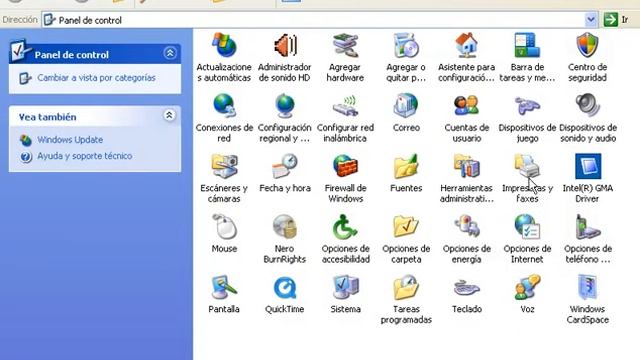Open Intel(R) GMA Driver icon
Viewport: 640px width, 360px height.
tap(588, 166)
